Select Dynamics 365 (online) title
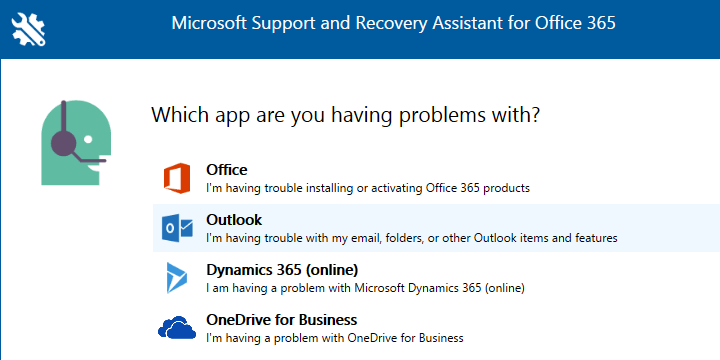 click(282, 270)
